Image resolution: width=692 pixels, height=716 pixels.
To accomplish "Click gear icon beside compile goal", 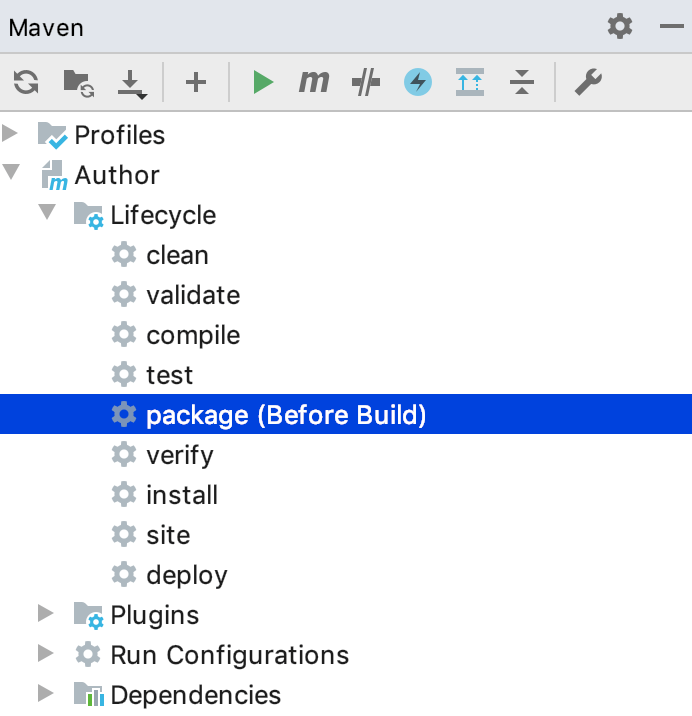I will coord(124,334).
